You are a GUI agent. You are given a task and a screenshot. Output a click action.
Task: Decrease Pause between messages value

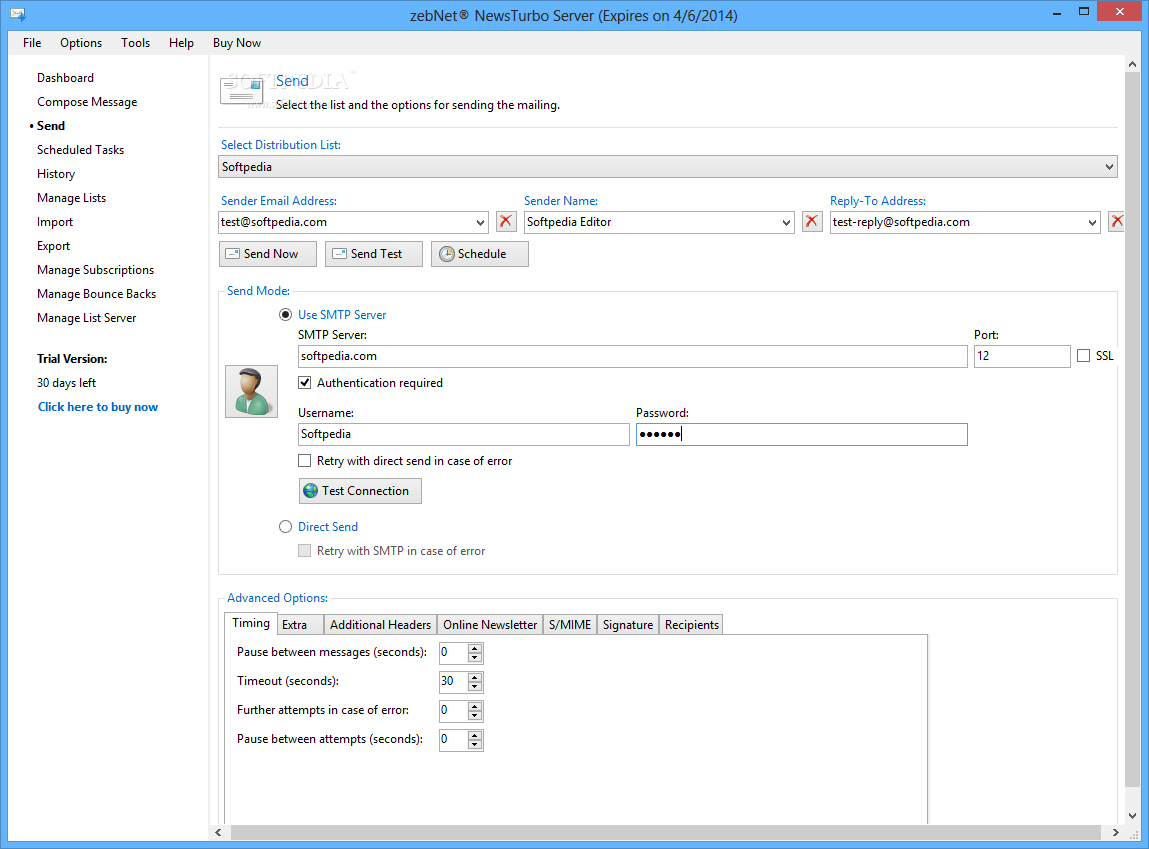[x=475, y=657]
